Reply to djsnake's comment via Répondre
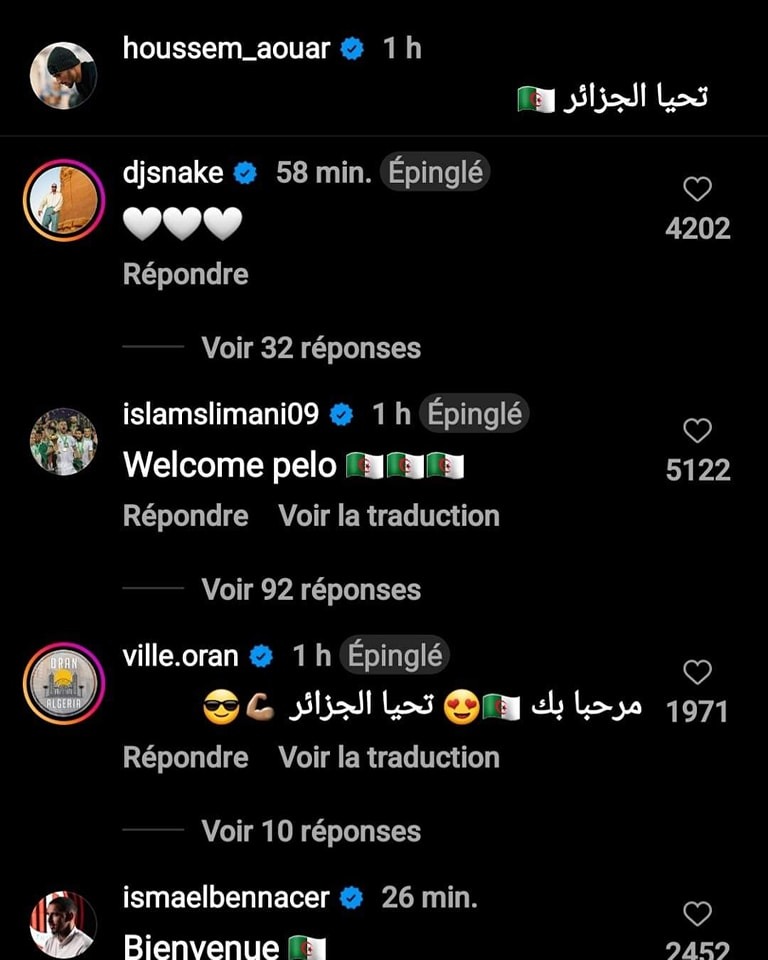This screenshot has height=960, width=768. pos(186,274)
